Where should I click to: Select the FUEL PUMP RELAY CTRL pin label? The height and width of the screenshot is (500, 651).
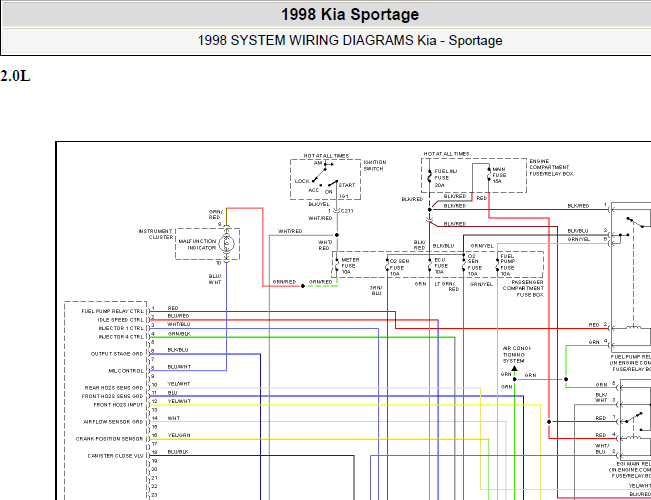click(x=113, y=311)
